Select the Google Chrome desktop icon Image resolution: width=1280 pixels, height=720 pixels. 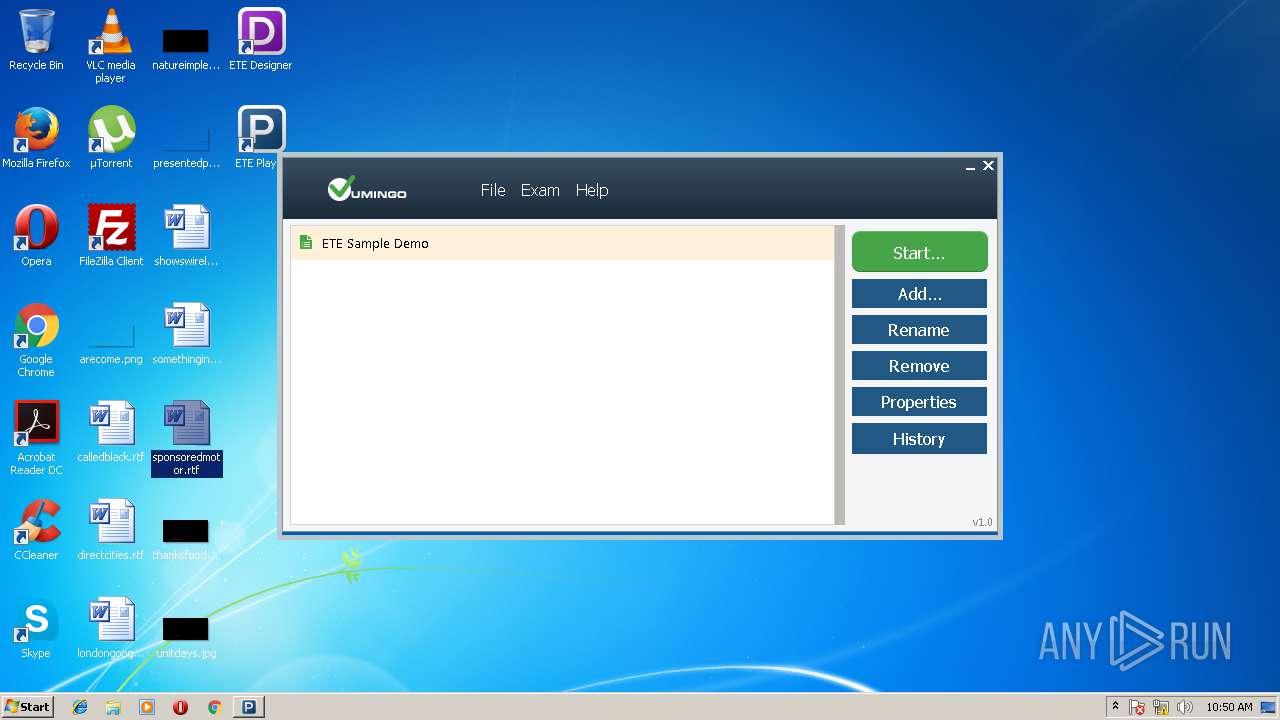tap(36, 340)
